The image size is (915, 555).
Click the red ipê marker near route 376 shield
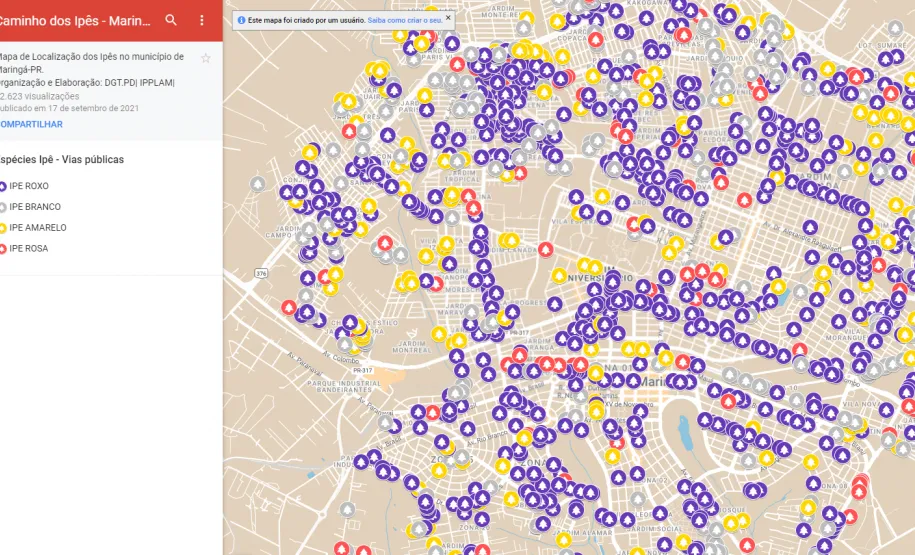coord(289,308)
